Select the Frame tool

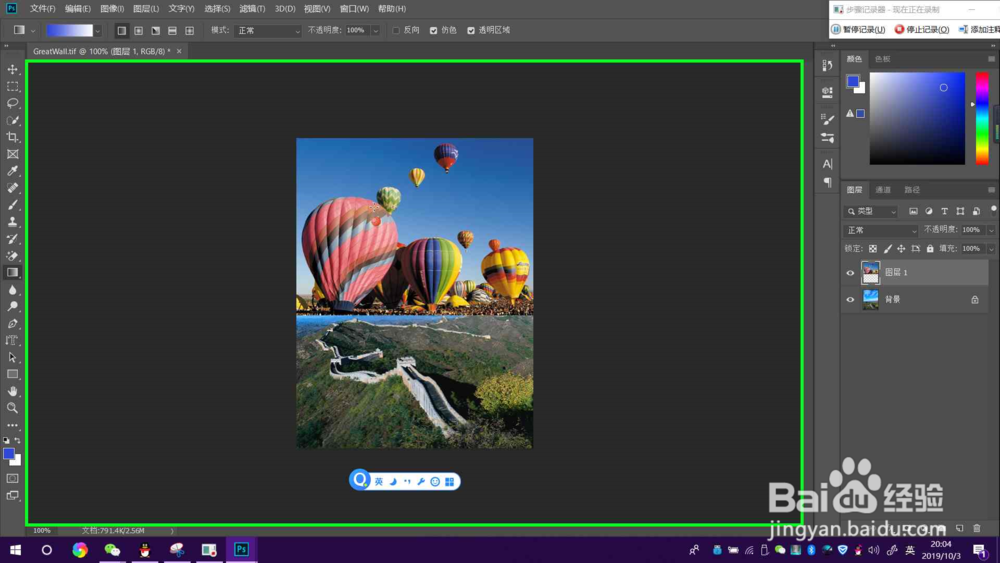[x=12, y=154]
